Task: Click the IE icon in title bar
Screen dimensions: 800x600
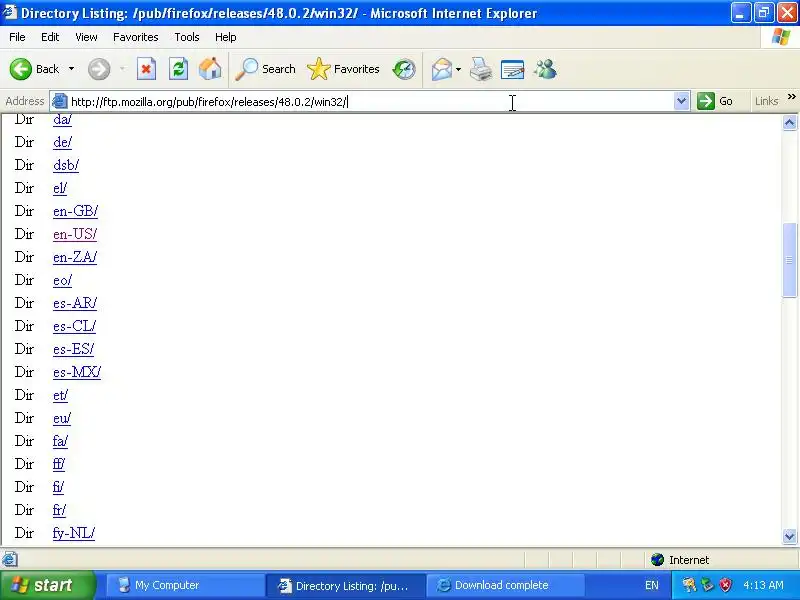Action: click(x=10, y=12)
